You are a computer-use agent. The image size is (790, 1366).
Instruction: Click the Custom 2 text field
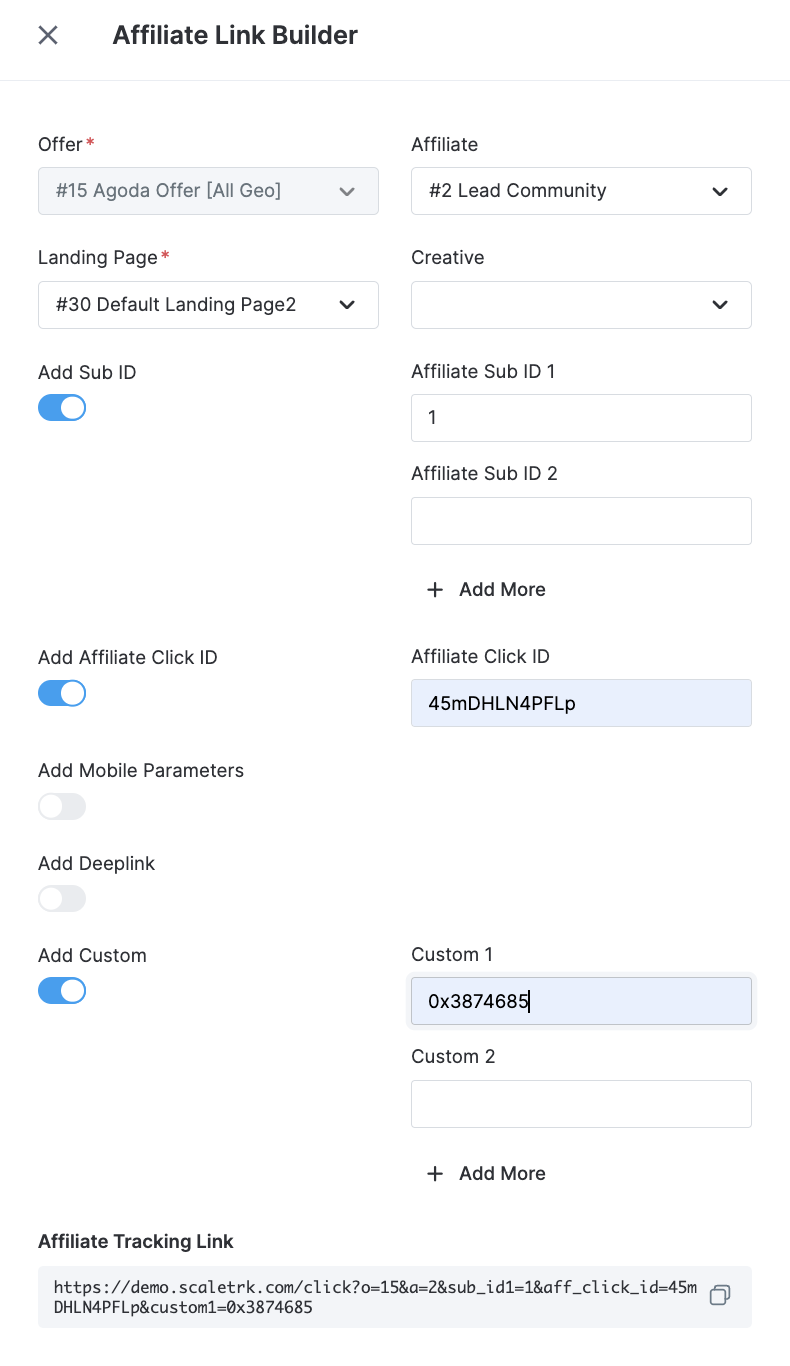pyautogui.click(x=581, y=1104)
